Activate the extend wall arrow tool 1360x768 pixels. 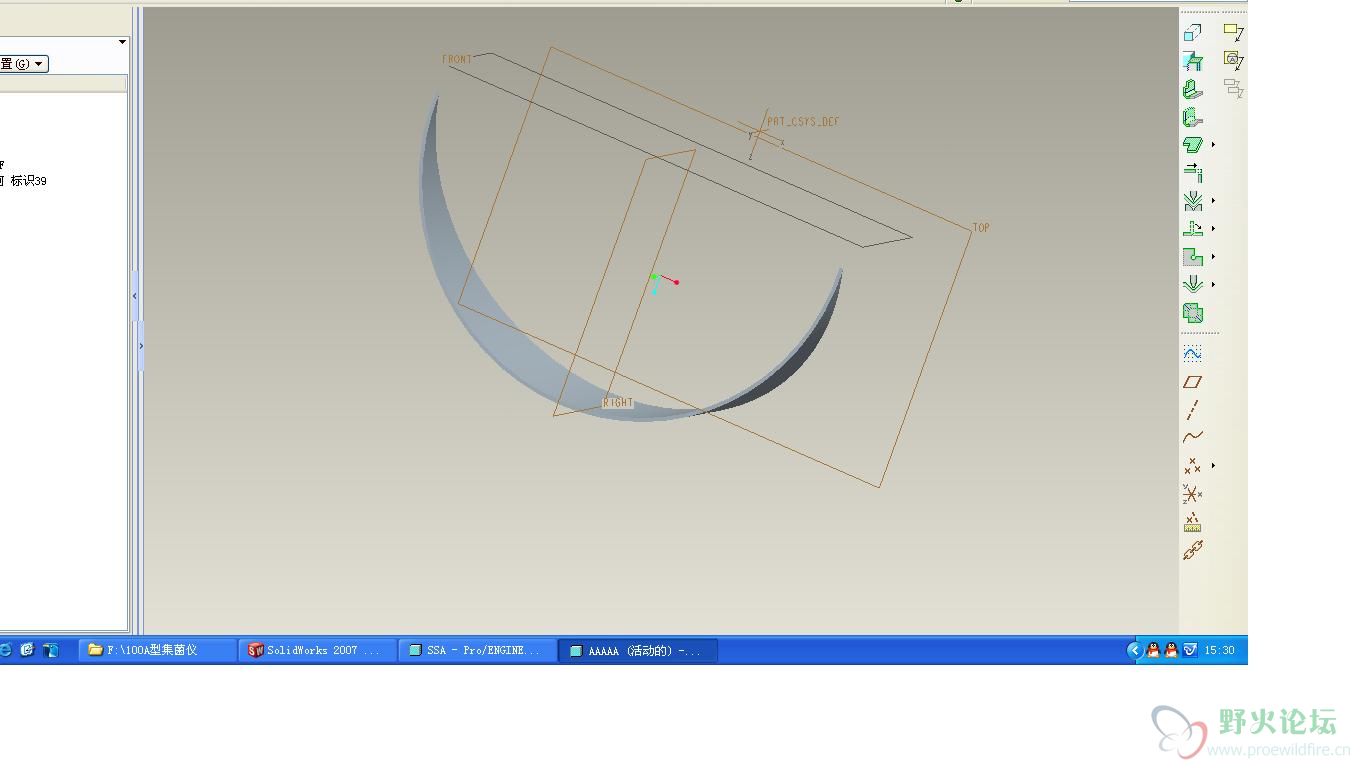(x=1192, y=173)
